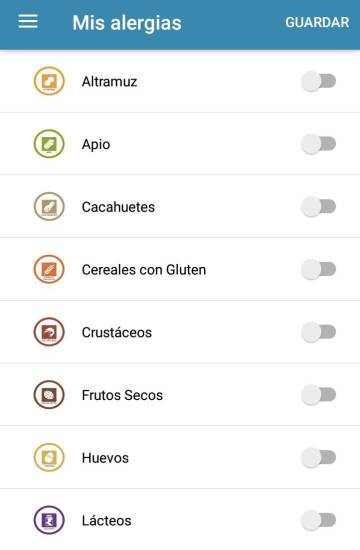This screenshot has width=360, height=550.
Task: Tap the Altramuz allergen icon
Action: pyautogui.click(x=49, y=81)
